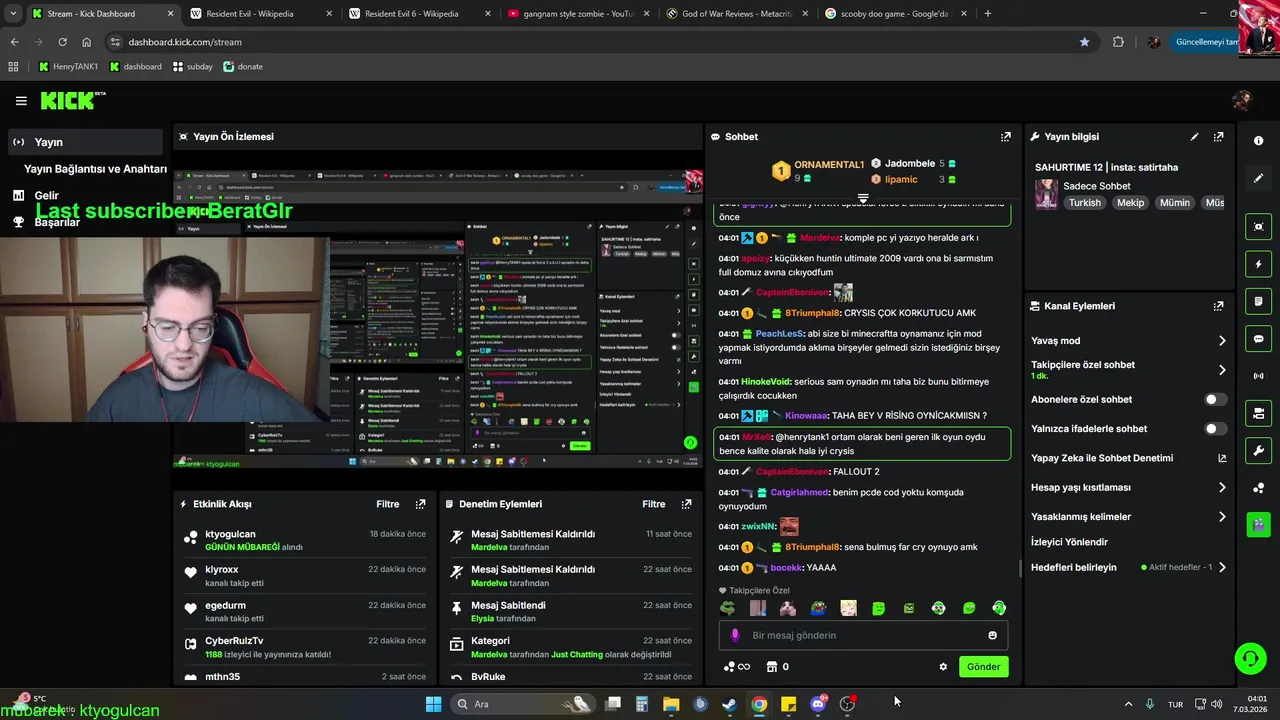The width and height of the screenshot is (1280, 720).
Task: Toggle the chat bubble icon in right sidebar
Action: 1258,339
